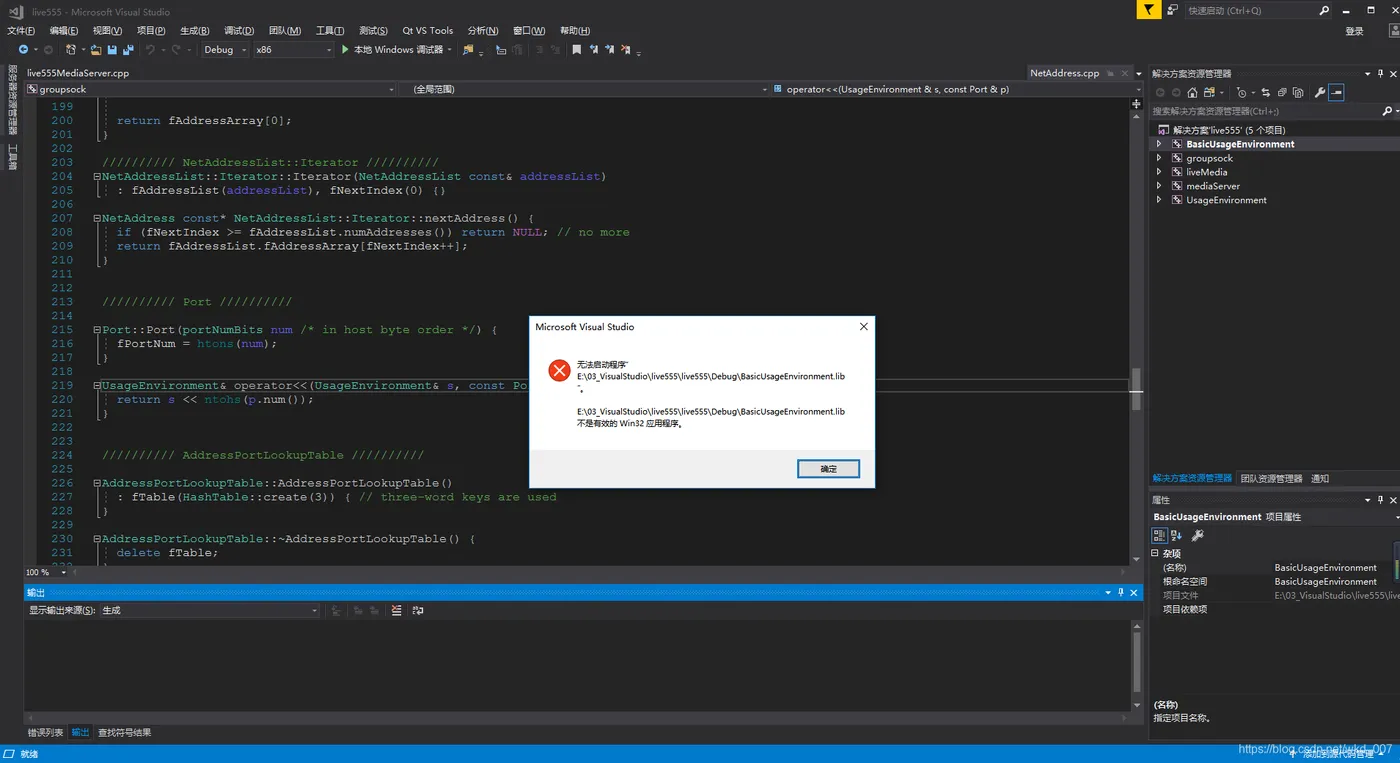The image size is (1400, 763).
Task: Close the Microsoft Visual Studio error dialog
Action: click(864, 326)
